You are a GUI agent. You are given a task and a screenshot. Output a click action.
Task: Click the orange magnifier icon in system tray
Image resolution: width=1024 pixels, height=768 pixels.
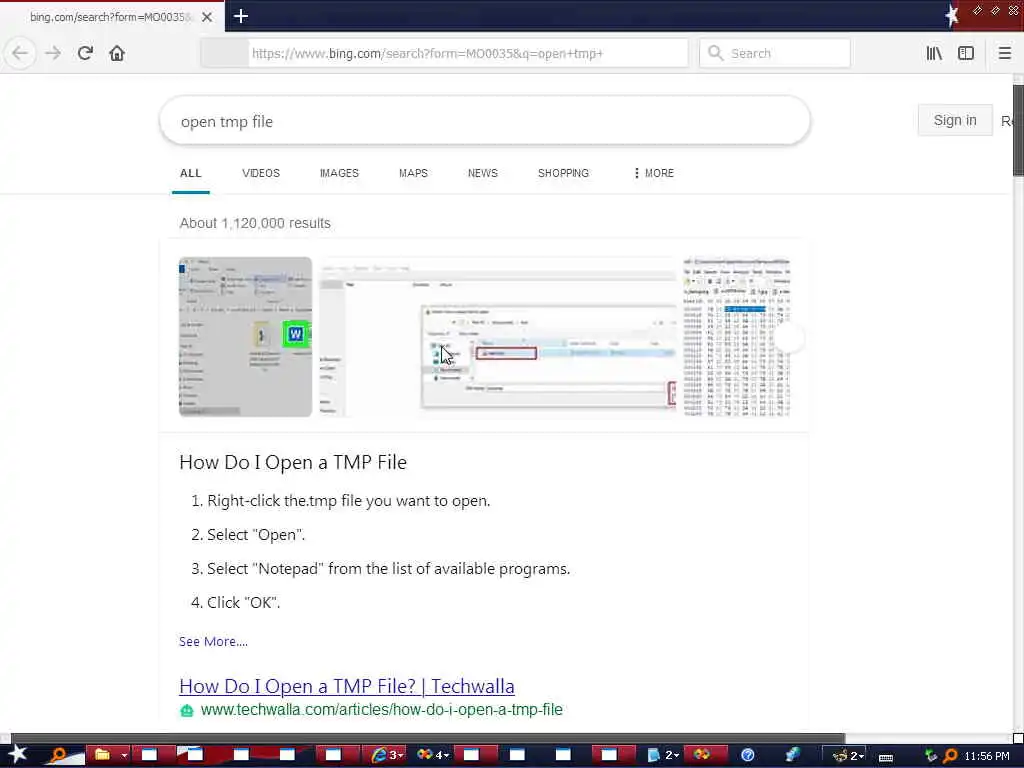coord(950,756)
